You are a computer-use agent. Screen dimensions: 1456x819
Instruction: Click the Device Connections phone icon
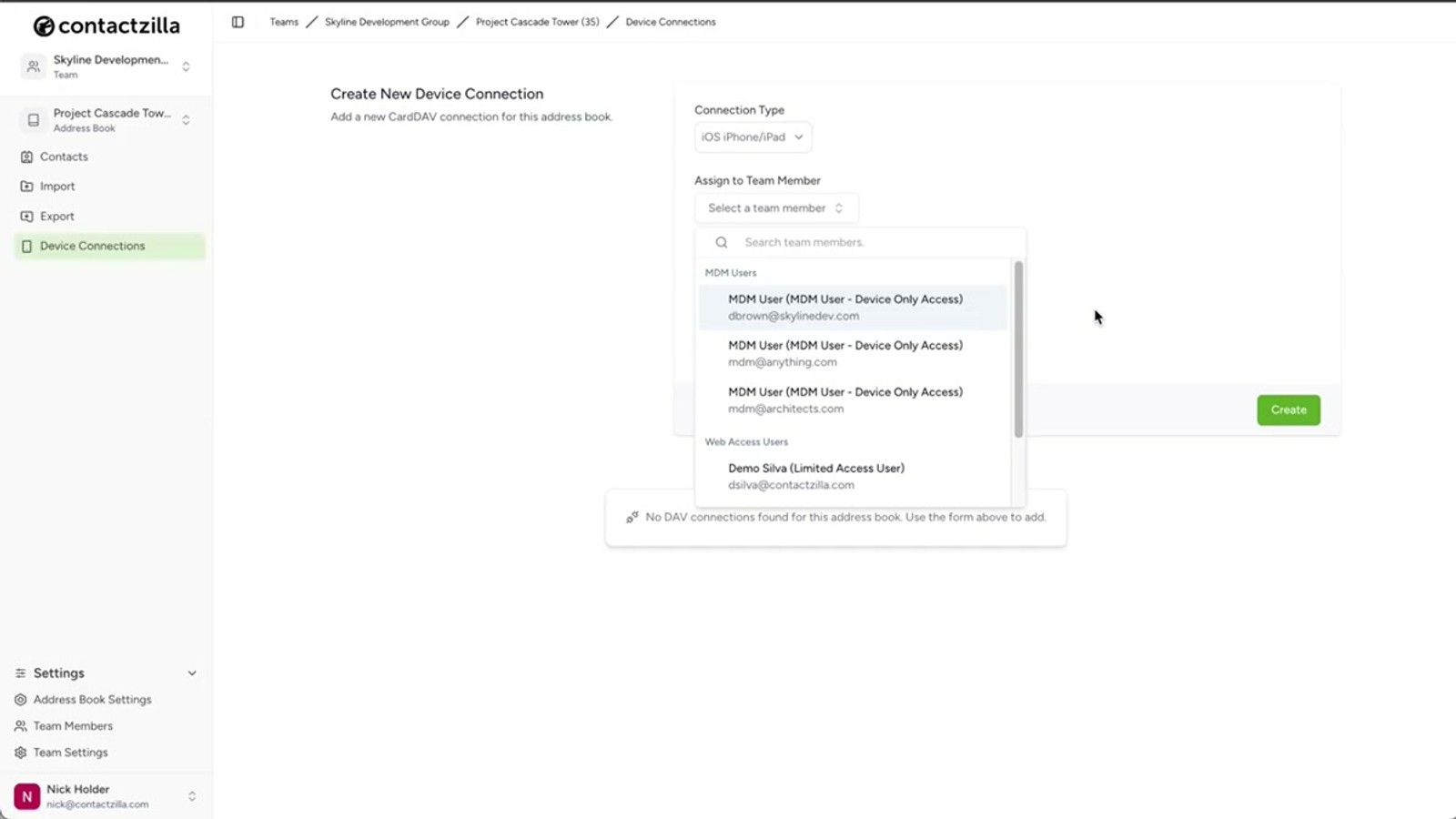(x=26, y=247)
